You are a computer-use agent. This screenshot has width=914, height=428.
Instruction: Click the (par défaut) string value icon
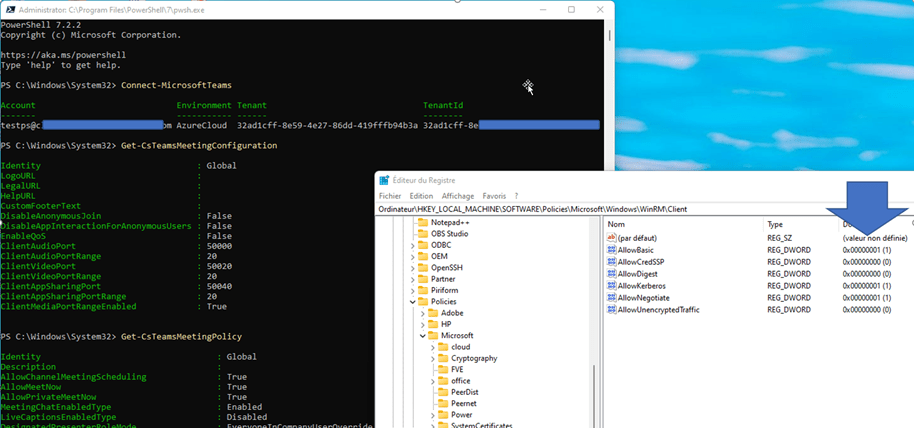pyautogui.click(x=612, y=238)
